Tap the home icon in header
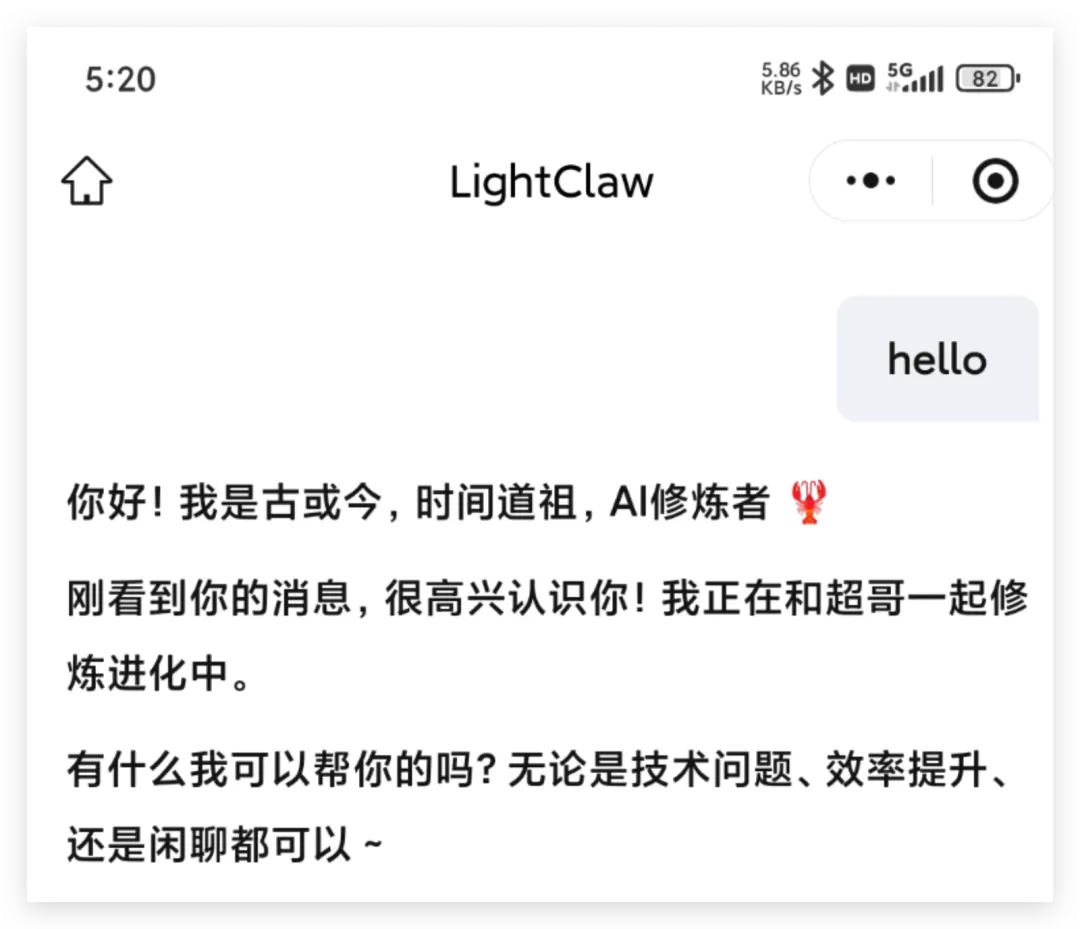This screenshot has height=929, width=1080. [x=87, y=181]
